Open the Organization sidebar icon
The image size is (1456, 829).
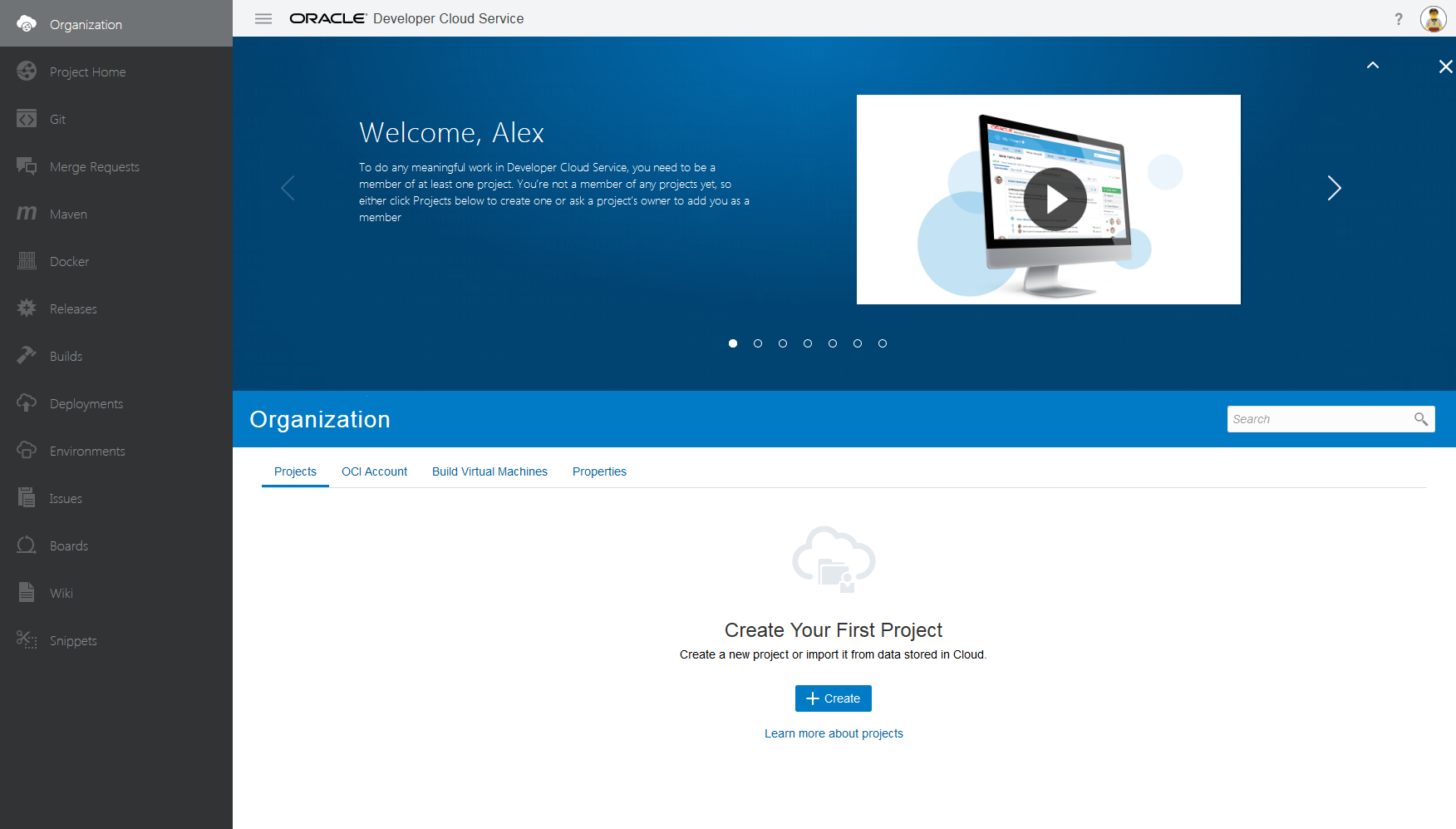point(27,24)
